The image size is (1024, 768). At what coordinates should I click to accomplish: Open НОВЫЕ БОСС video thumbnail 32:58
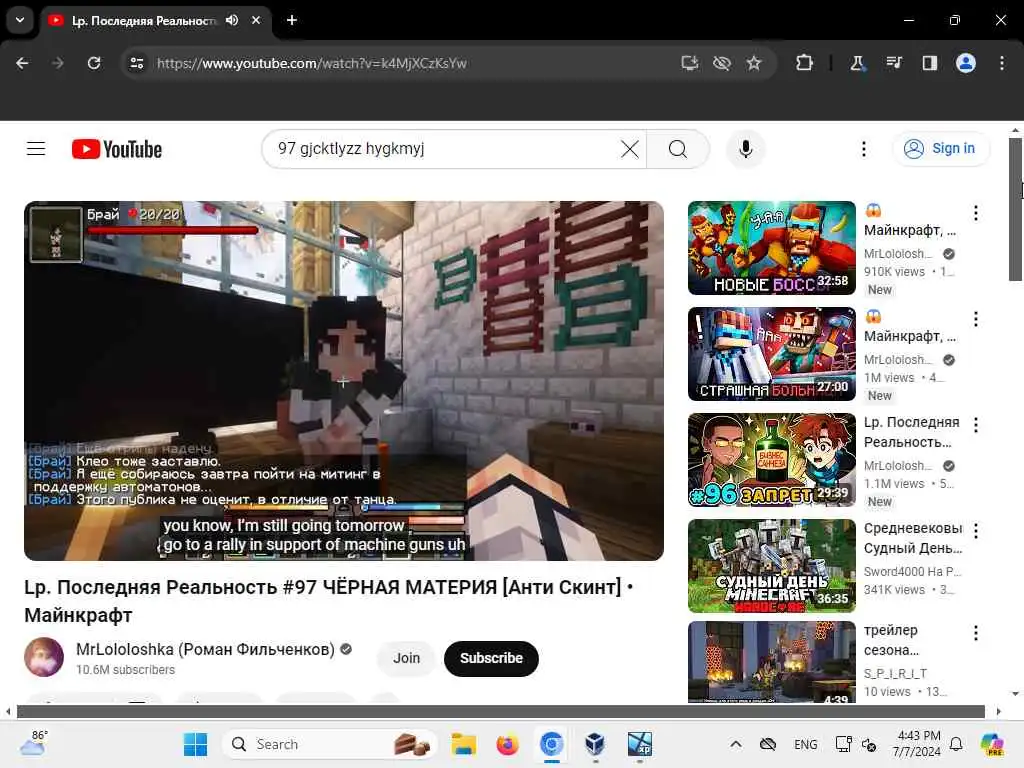[771, 248]
